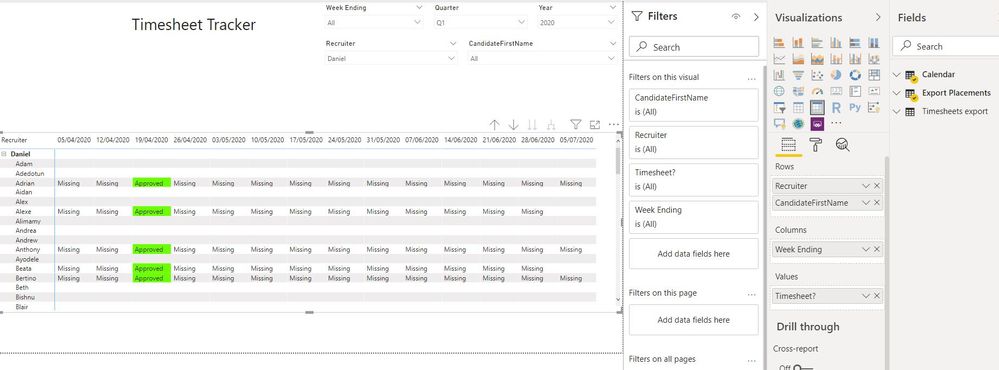Click Add data fields under Filters on this page
This screenshot has height=370, width=999.
click(x=694, y=320)
